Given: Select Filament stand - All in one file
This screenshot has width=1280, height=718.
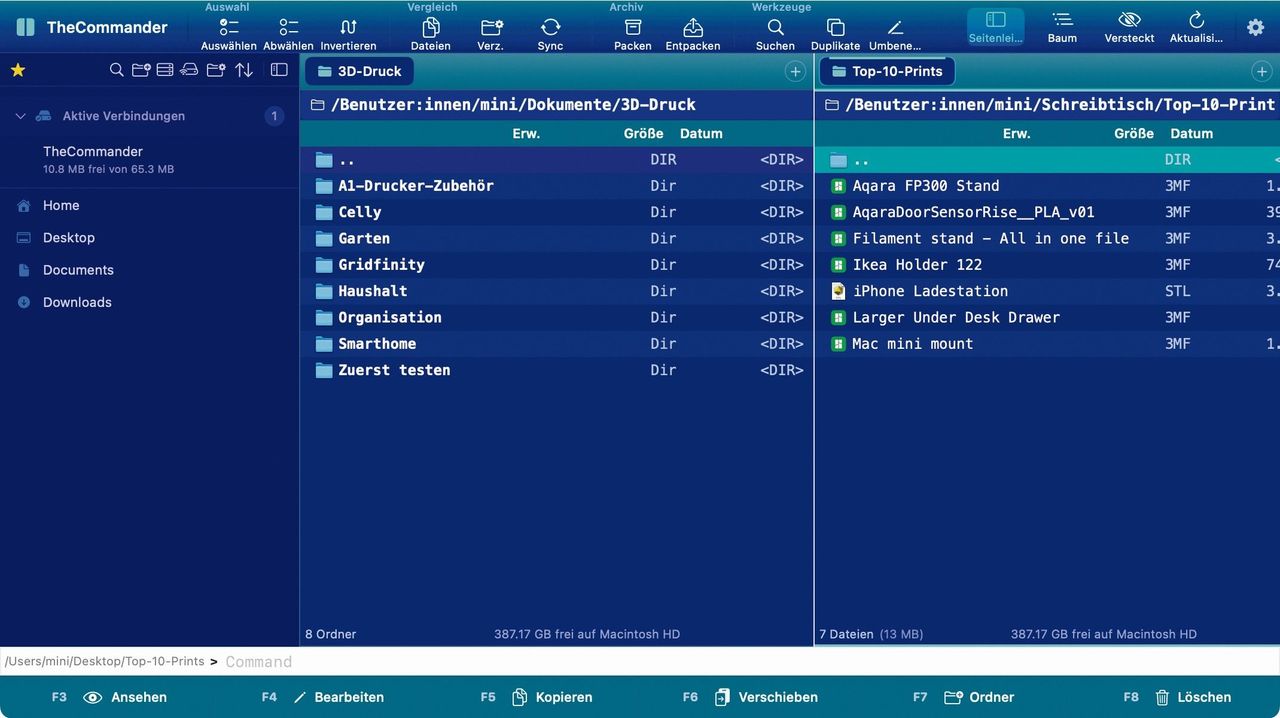Looking at the screenshot, I should point(1048,238).
